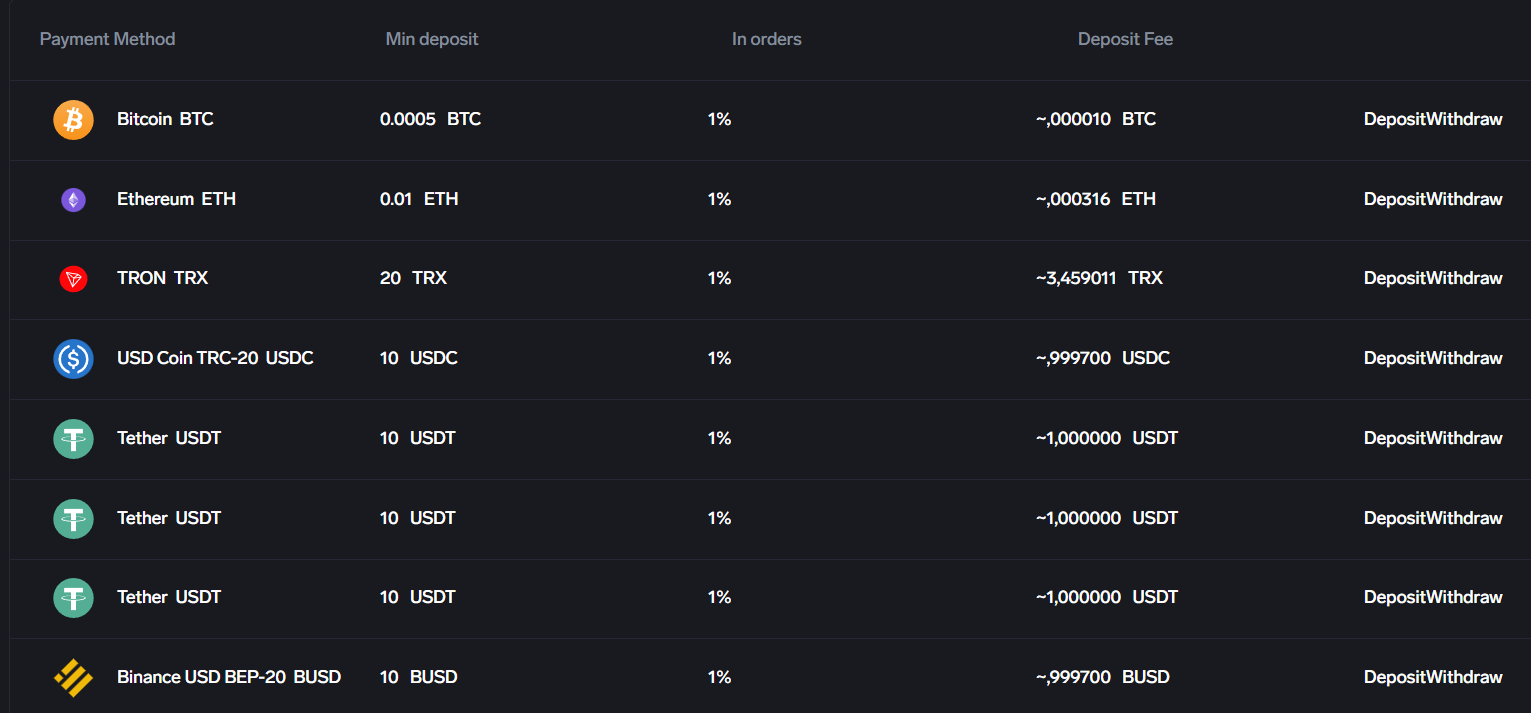Click the blue USD Coin logo icon
The image size is (1531, 713).
[73, 359]
